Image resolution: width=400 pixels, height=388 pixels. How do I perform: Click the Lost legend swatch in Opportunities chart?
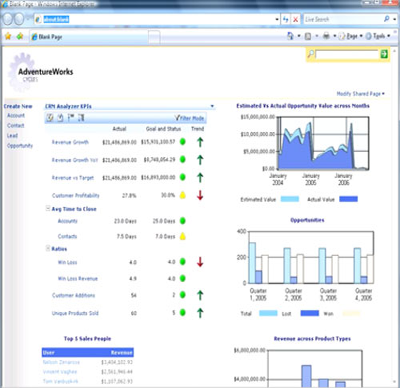click(310, 313)
